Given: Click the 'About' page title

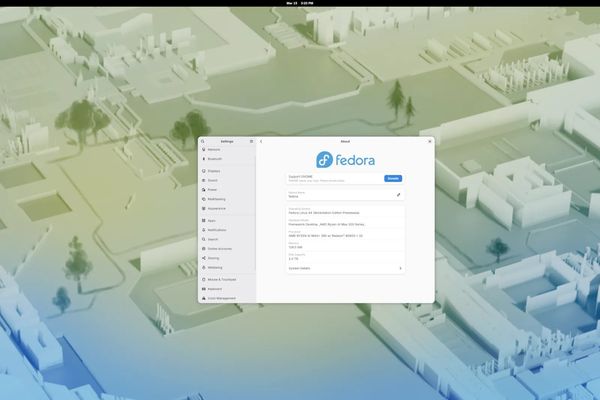Looking at the screenshot, I should coord(345,141).
